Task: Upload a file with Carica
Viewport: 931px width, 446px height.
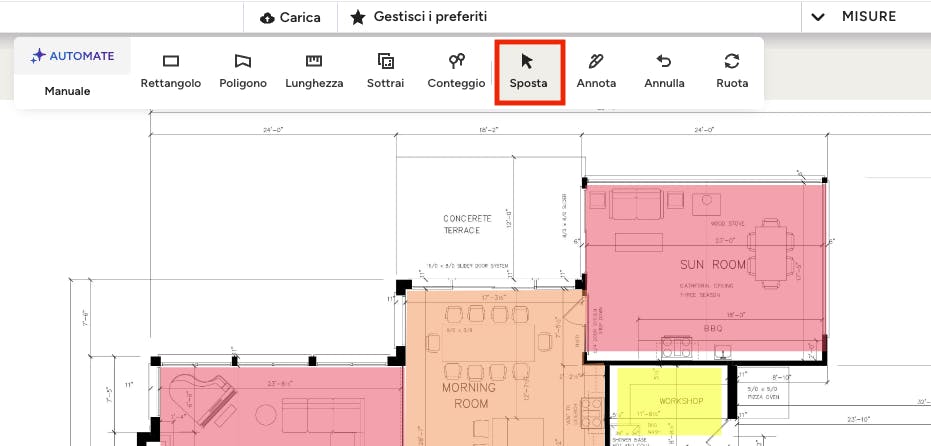Action: point(290,18)
